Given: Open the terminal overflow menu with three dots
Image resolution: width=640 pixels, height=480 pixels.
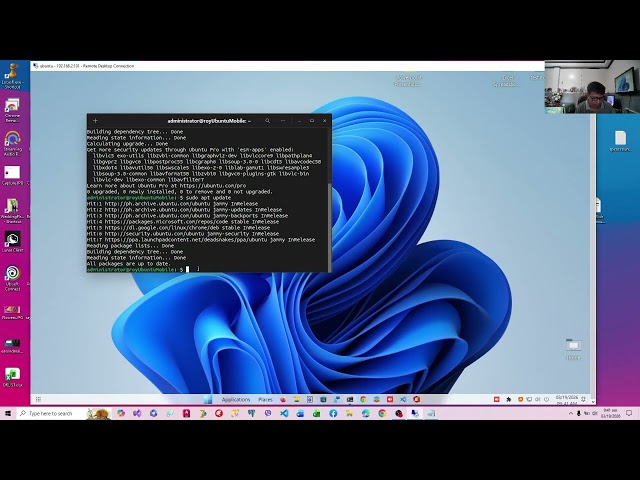Looking at the screenshot, I should [x=283, y=121].
